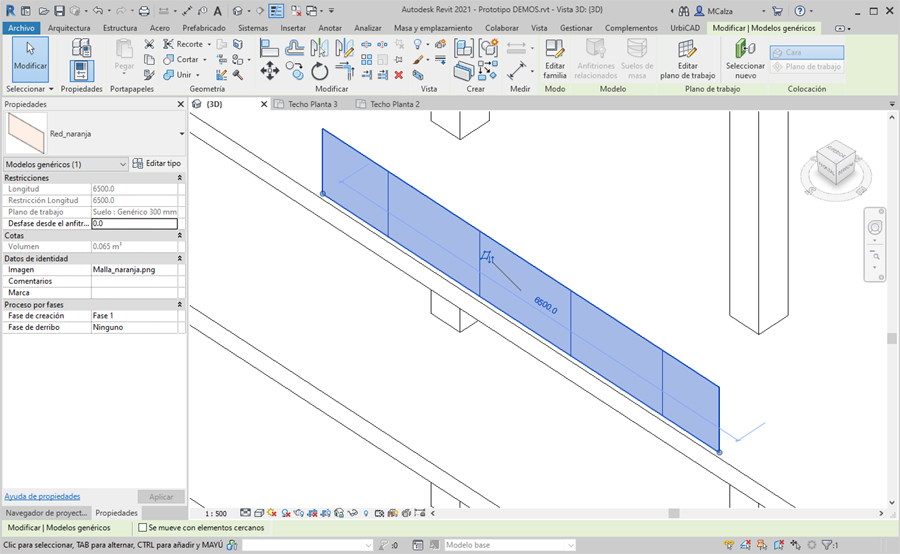Image resolution: width=900 pixels, height=554 pixels.
Task: Click the Print icon in quick access toolbar
Action: pyautogui.click(x=145, y=11)
